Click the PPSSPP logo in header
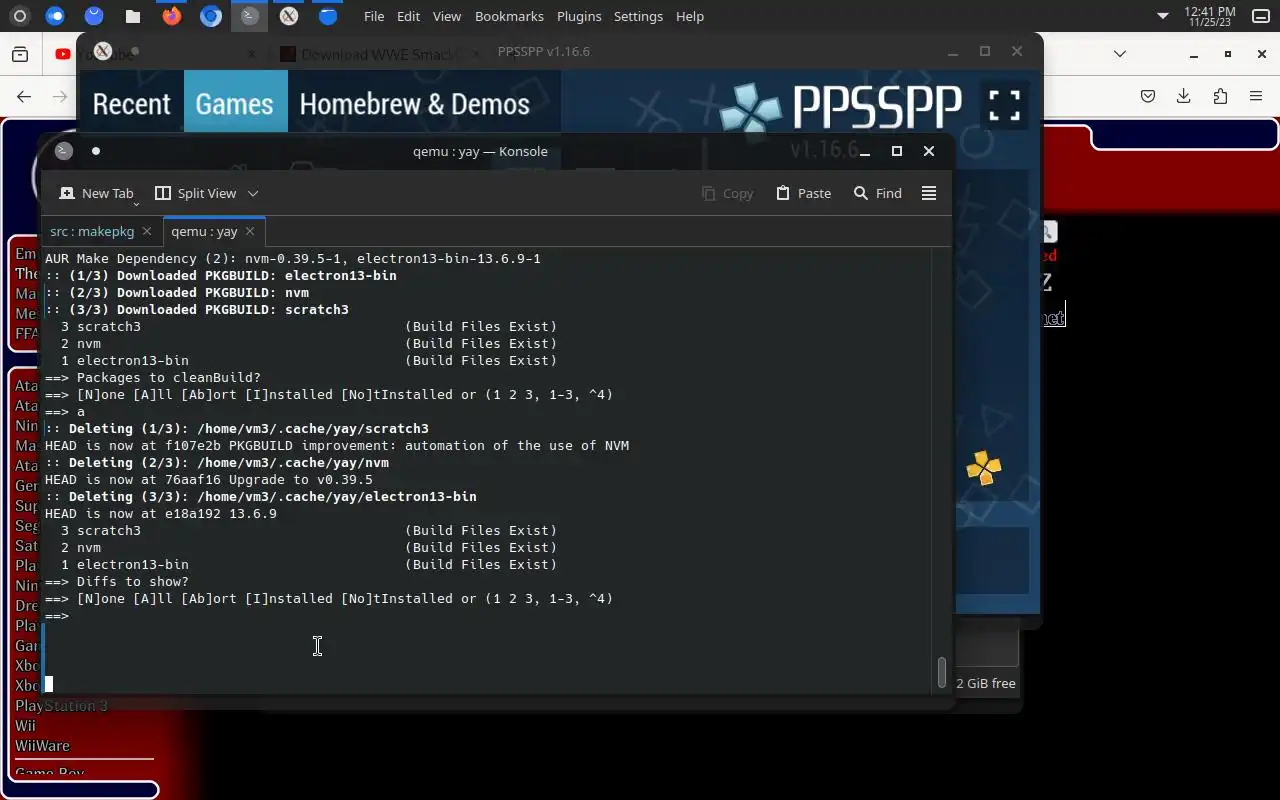The height and width of the screenshot is (800, 1280). point(841,106)
